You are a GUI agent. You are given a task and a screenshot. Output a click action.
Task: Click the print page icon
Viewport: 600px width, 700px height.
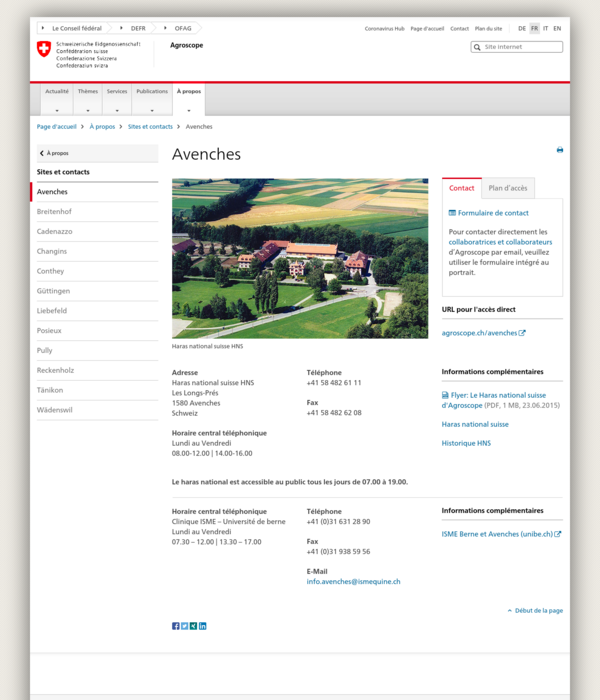559,150
